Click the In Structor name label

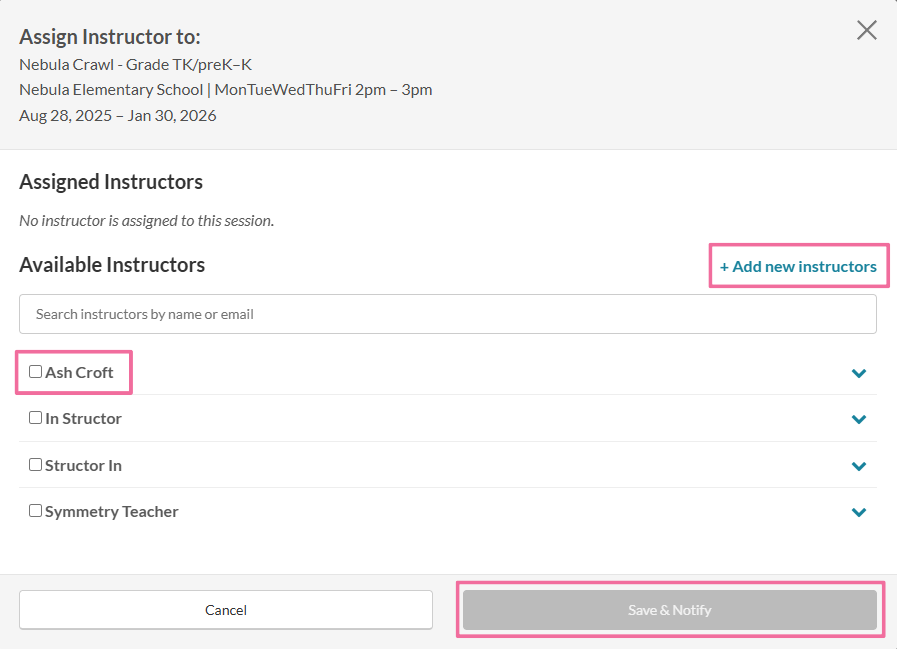83,418
